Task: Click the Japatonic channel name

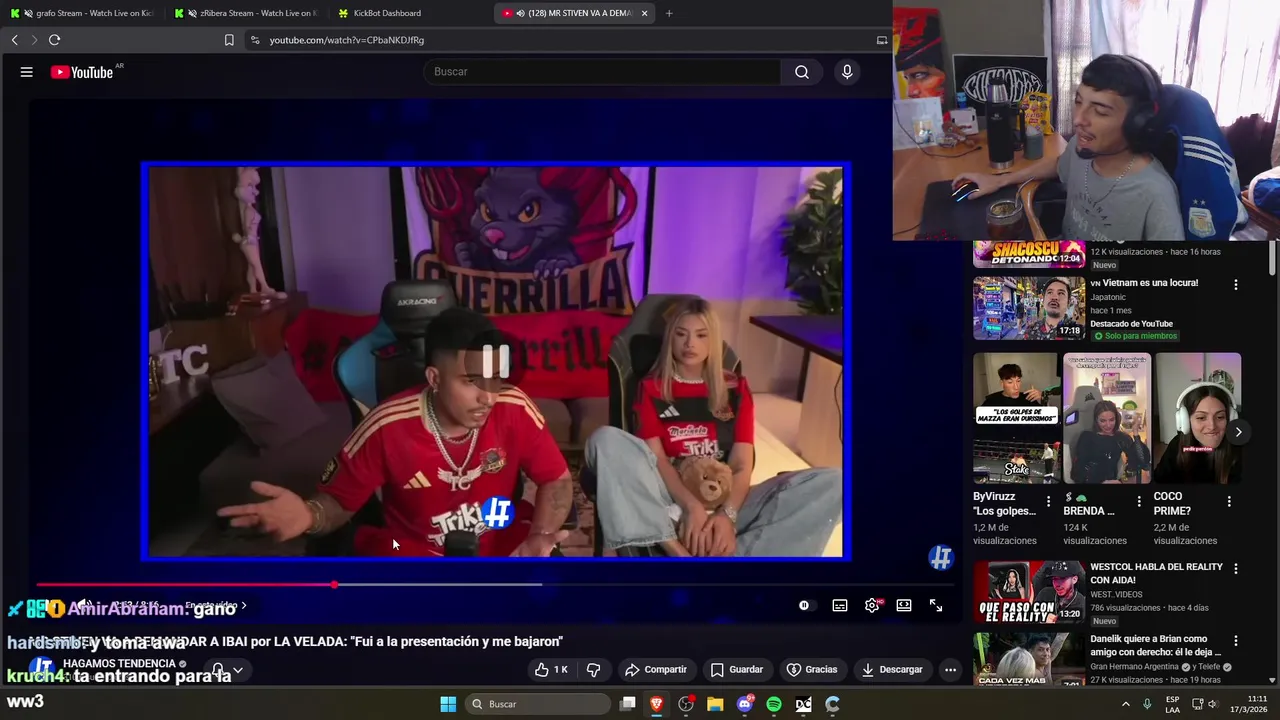Action: [x=1113, y=296]
